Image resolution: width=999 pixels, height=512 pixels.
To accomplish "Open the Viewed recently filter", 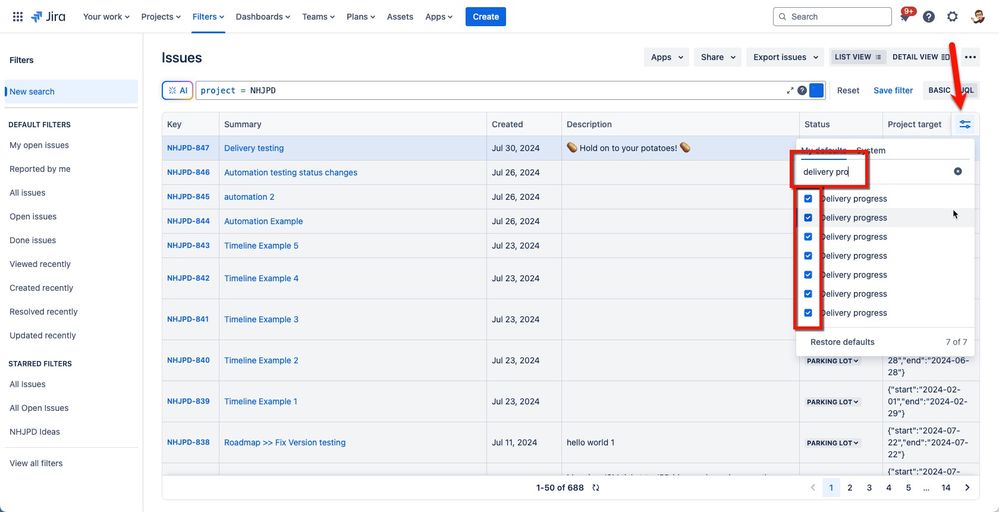I will pyautogui.click(x=40, y=264).
